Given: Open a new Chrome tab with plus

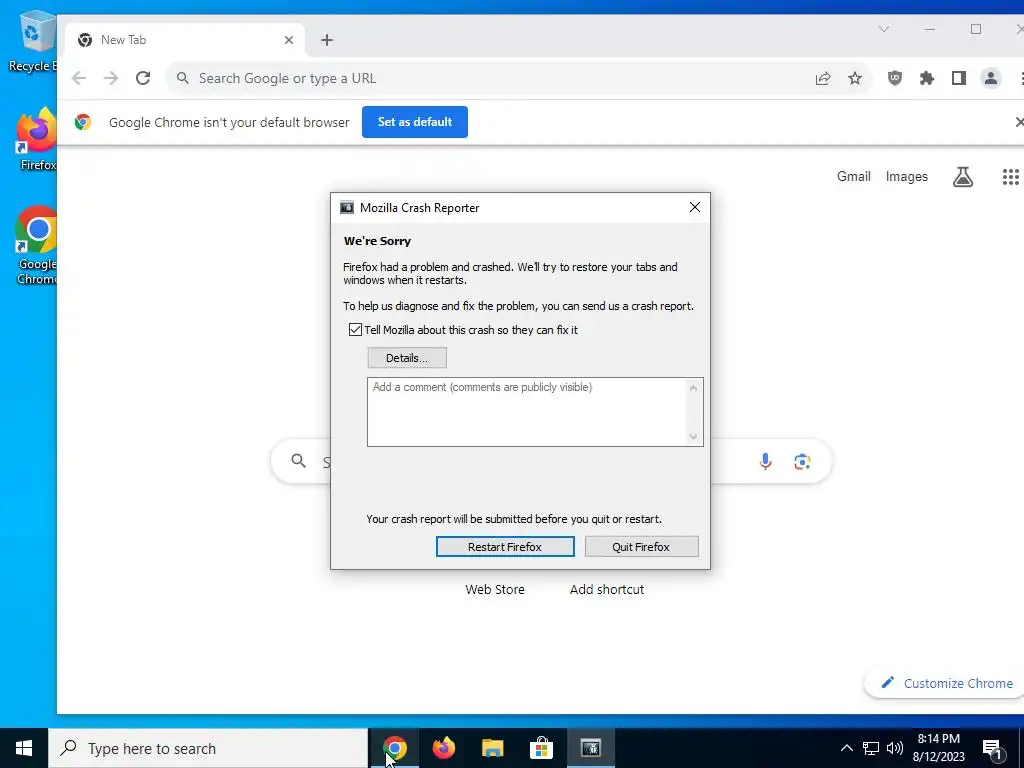Looking at the screenshot, I should pyautogui.click(x=327, y=40).
